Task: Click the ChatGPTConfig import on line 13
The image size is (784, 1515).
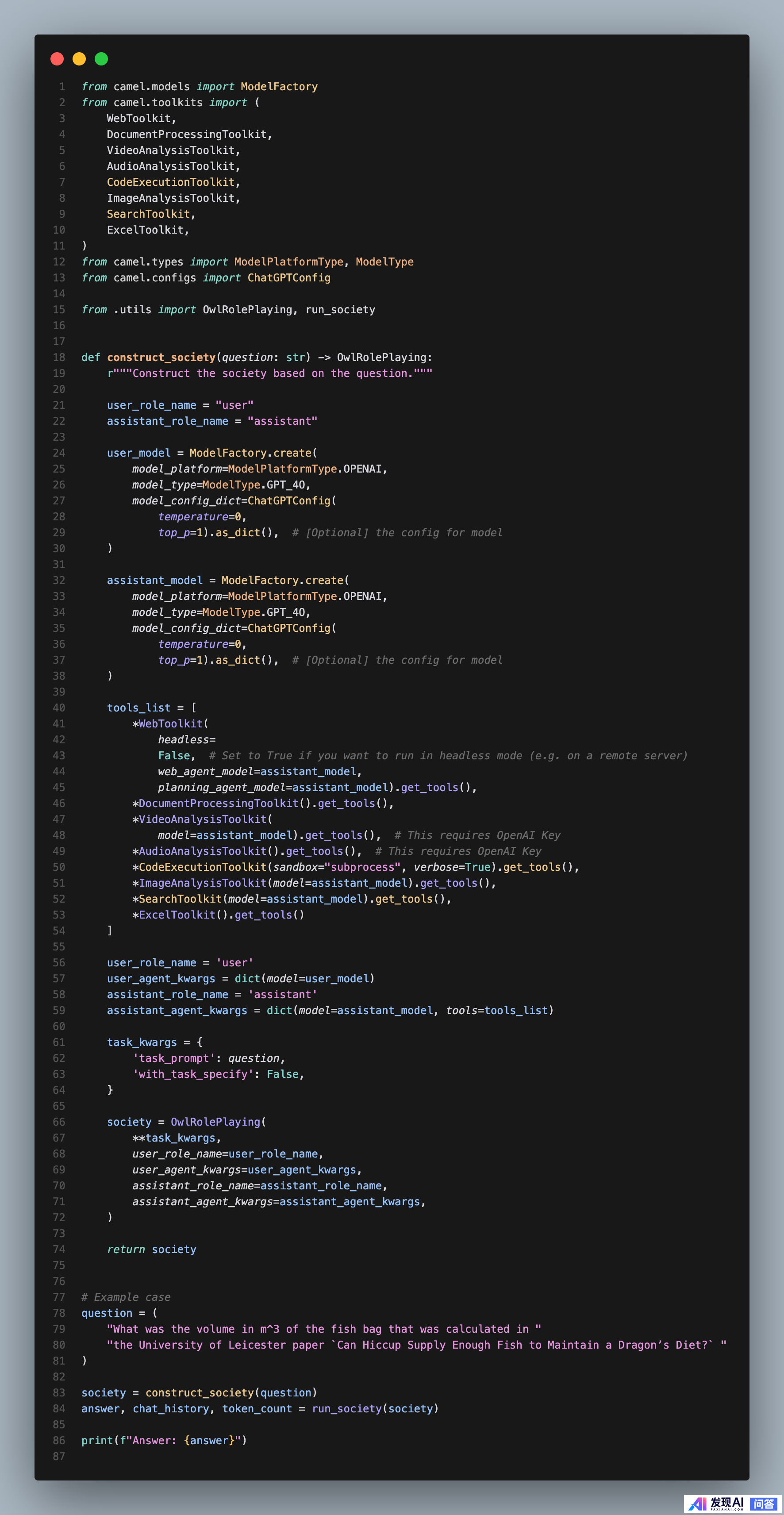Action: tap(288, 277)
